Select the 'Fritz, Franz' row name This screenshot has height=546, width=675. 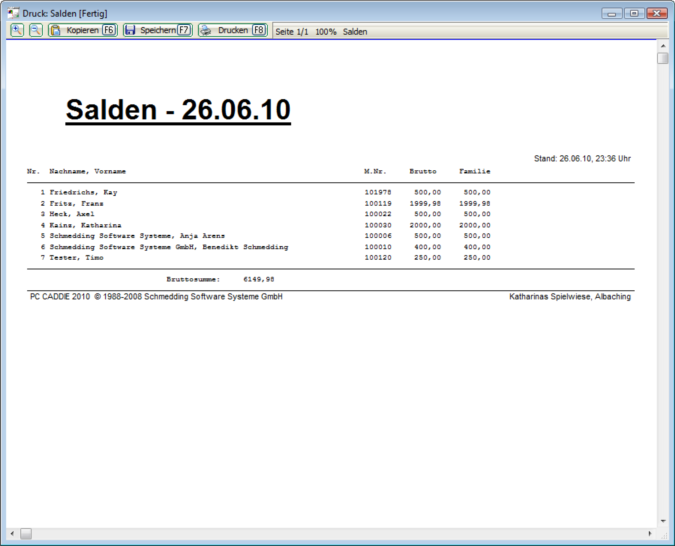click(76, 204)
